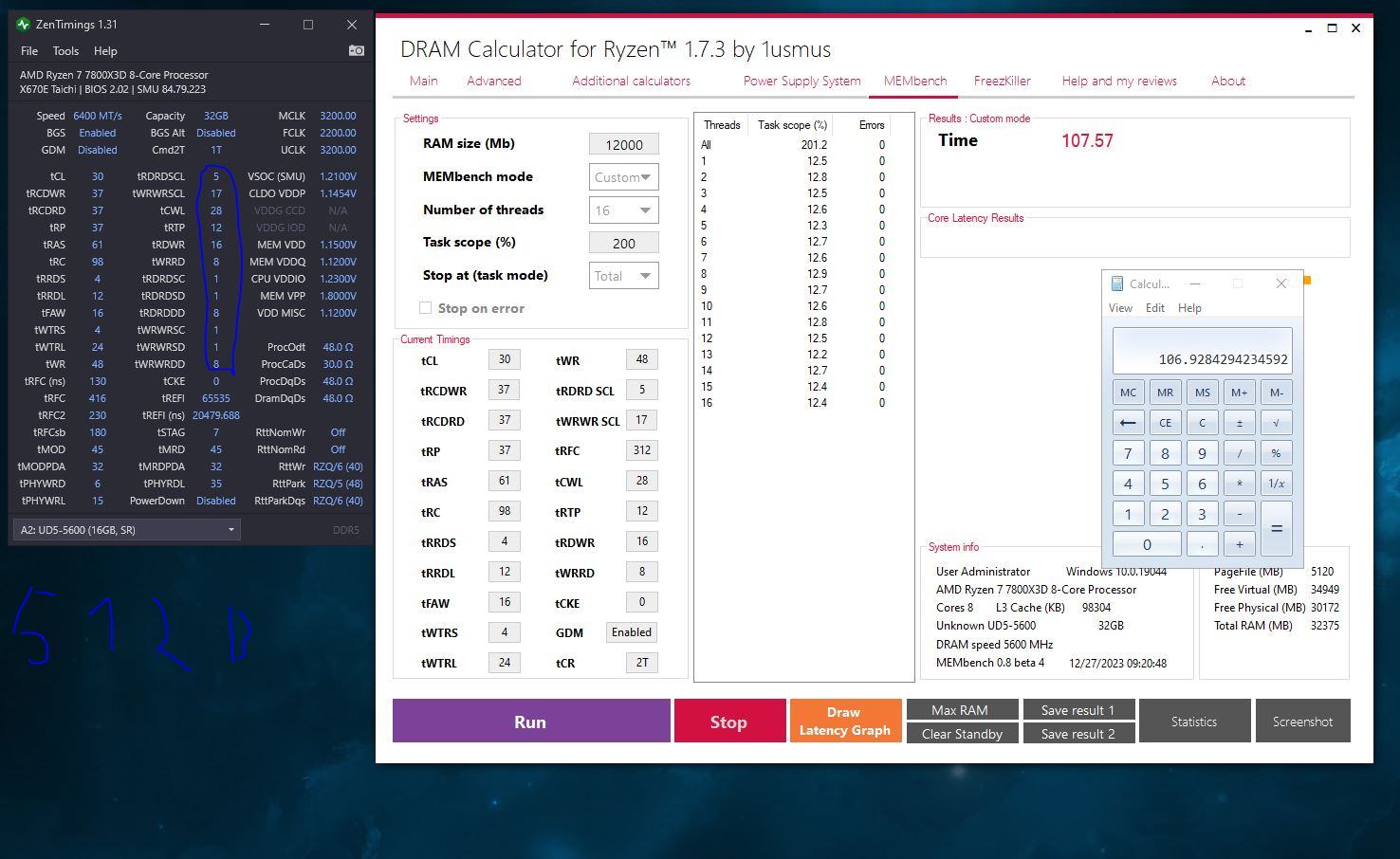1400x859 pixels.
Task: Click the Calculator MC memory clear key
Action: click(1128, 393)
